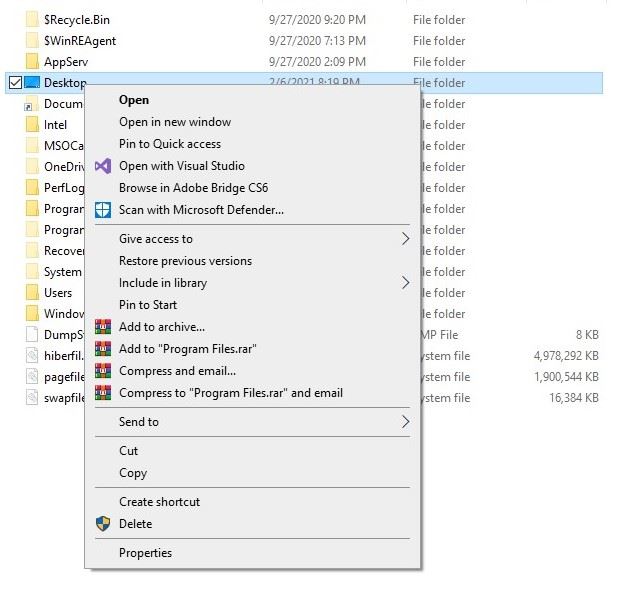Select Open with Visual Studio
Image resolution: width=641 pixels, height=605 pixels.
(253, 166)
